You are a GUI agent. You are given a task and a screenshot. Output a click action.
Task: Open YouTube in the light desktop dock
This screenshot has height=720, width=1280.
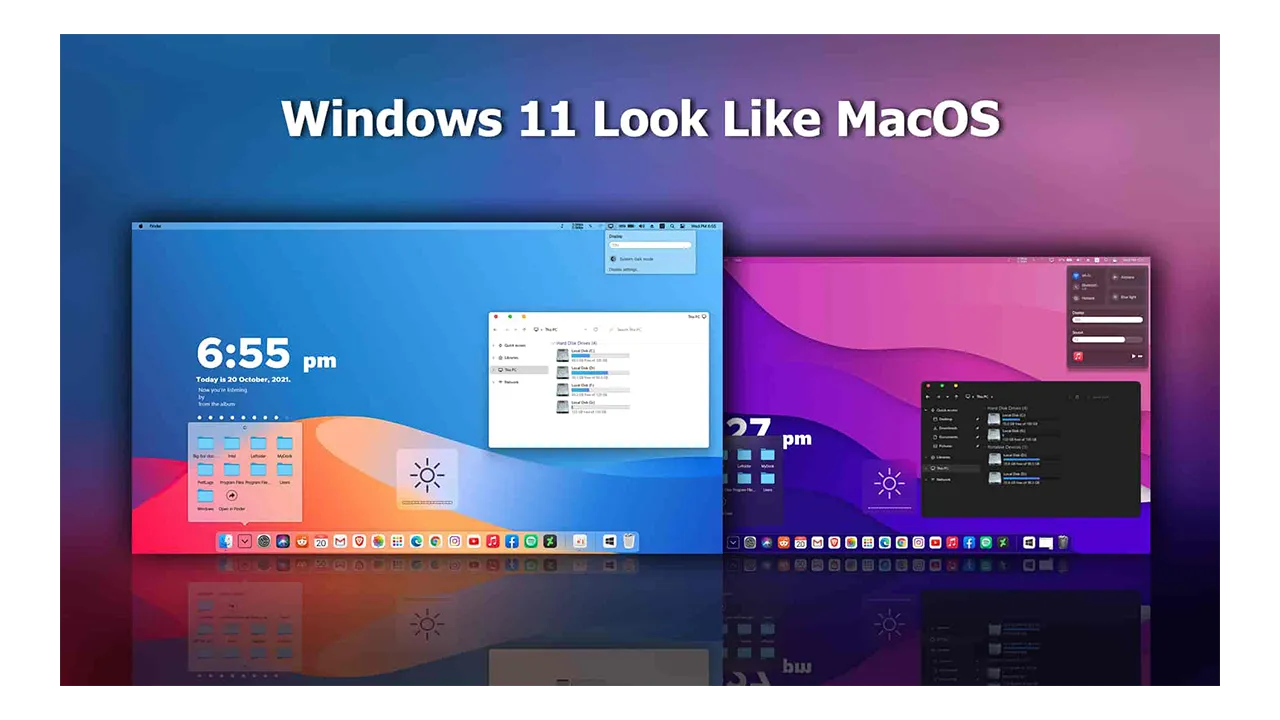(473, 541)
